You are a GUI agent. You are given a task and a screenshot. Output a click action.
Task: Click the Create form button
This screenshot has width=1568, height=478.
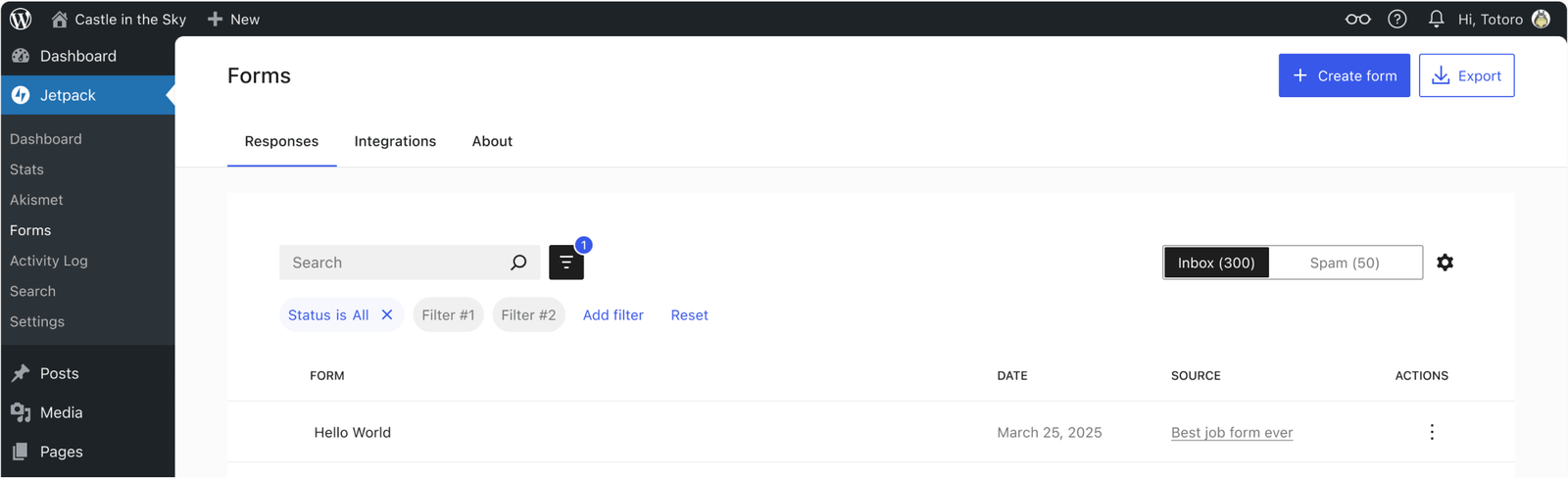(x=1344, y=75)
